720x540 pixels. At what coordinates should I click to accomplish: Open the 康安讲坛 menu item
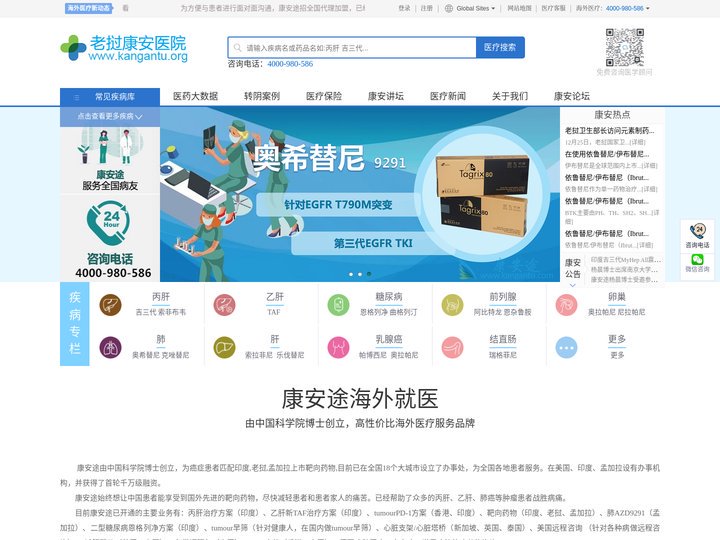coord(386,96)
